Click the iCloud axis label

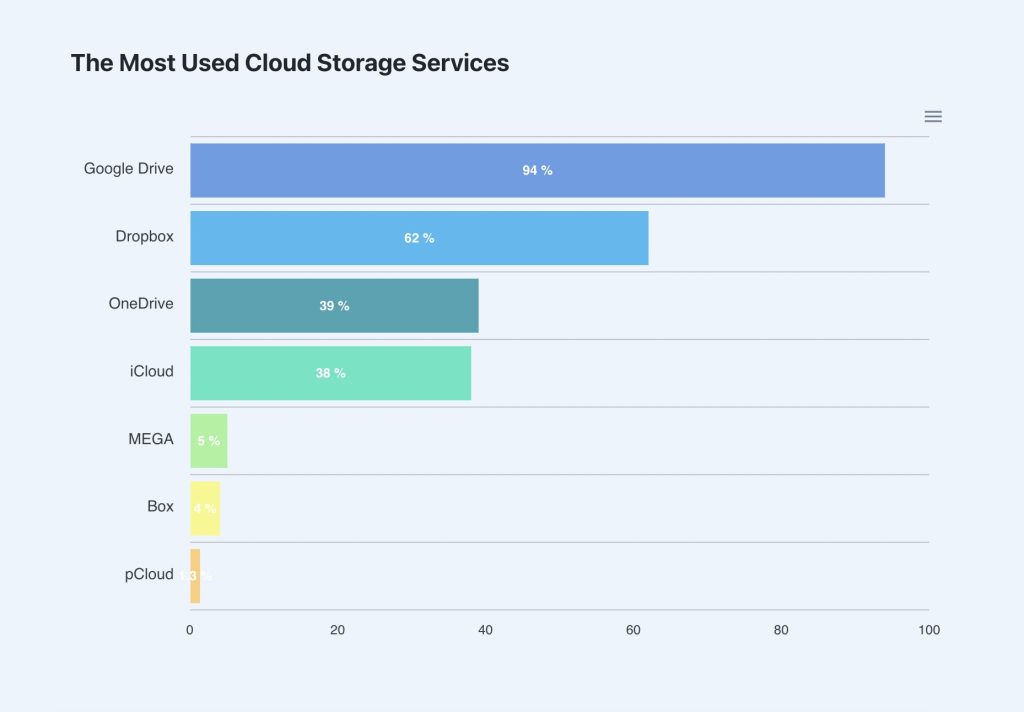click(x=152, y=372)
